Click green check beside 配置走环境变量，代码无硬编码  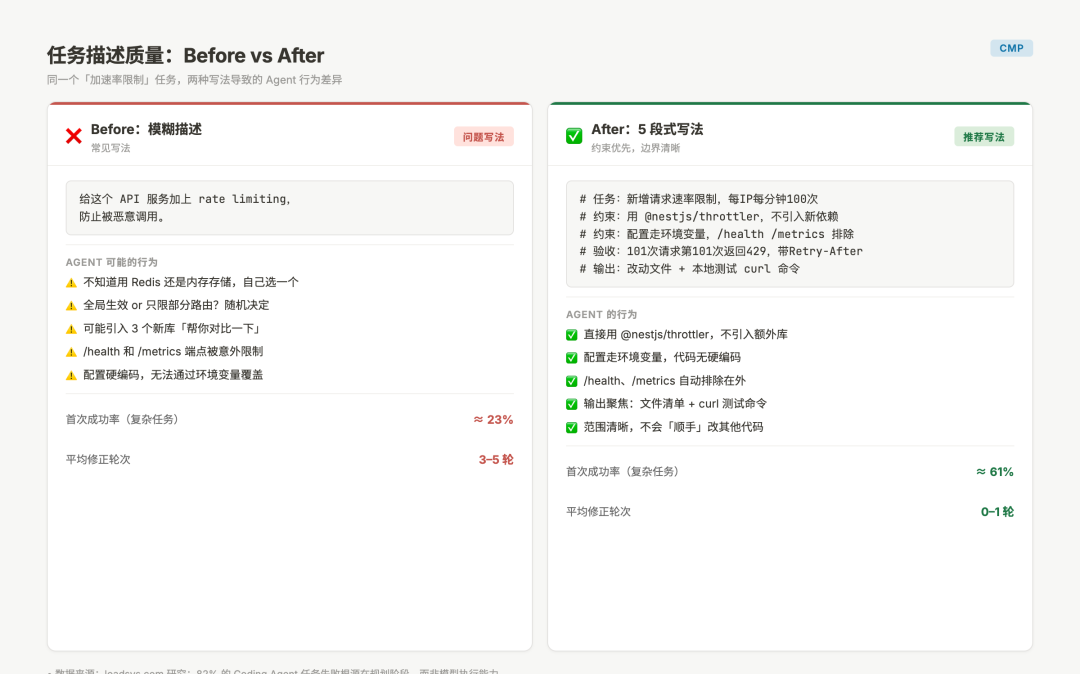point(572,358)
